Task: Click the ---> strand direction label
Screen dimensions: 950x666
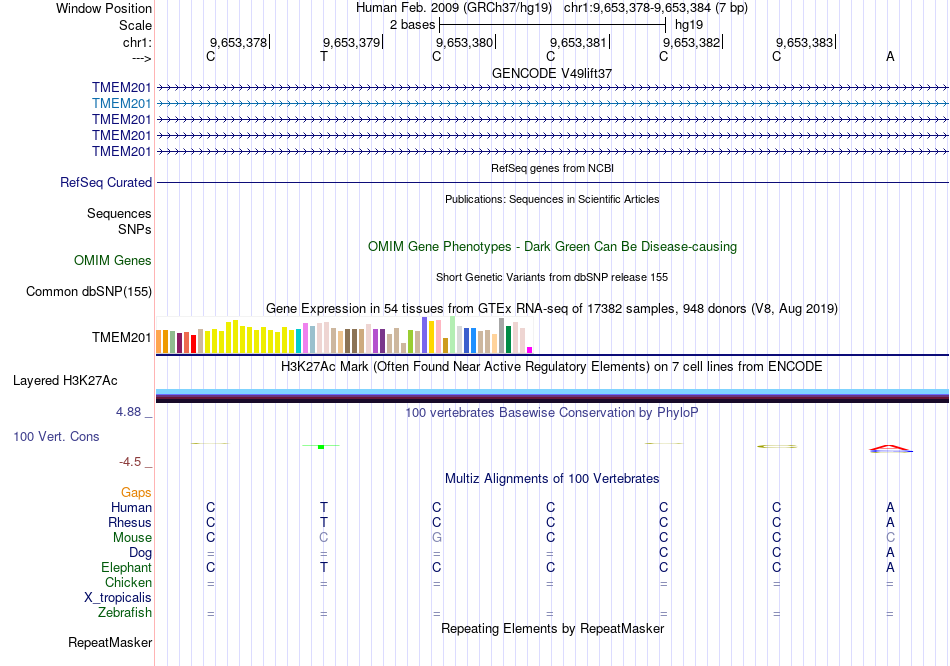Action: point(141,58)
